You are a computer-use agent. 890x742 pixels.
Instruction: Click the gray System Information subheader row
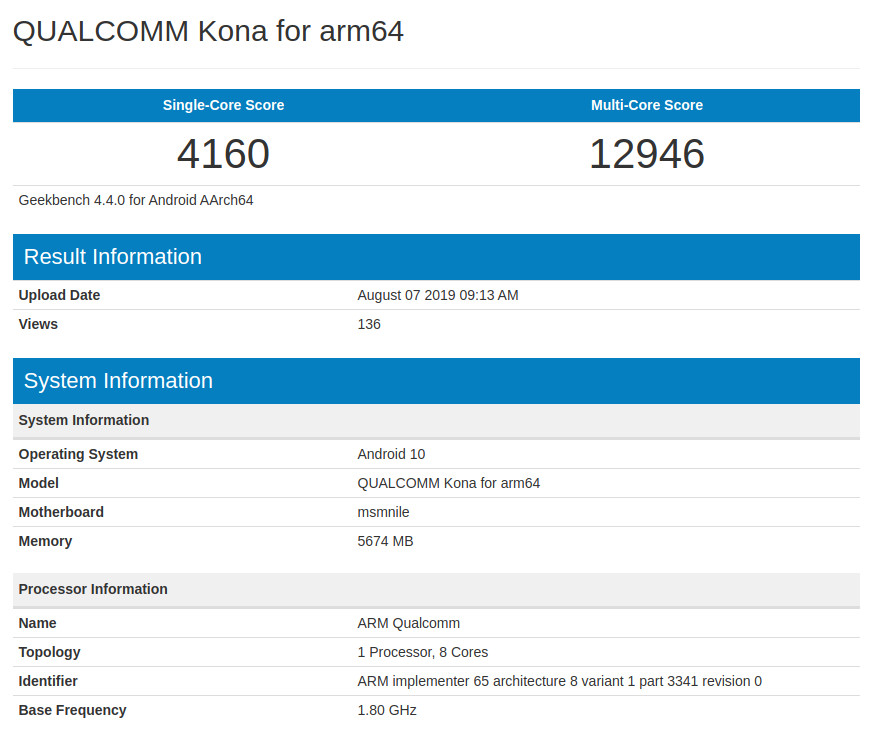84,420
